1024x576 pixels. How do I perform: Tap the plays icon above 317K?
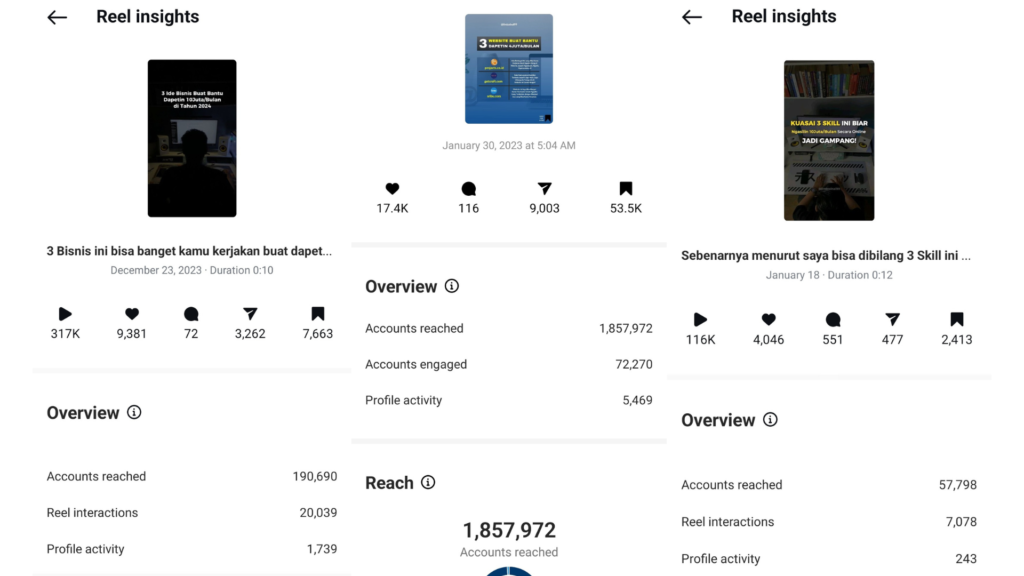click(65, 314)
